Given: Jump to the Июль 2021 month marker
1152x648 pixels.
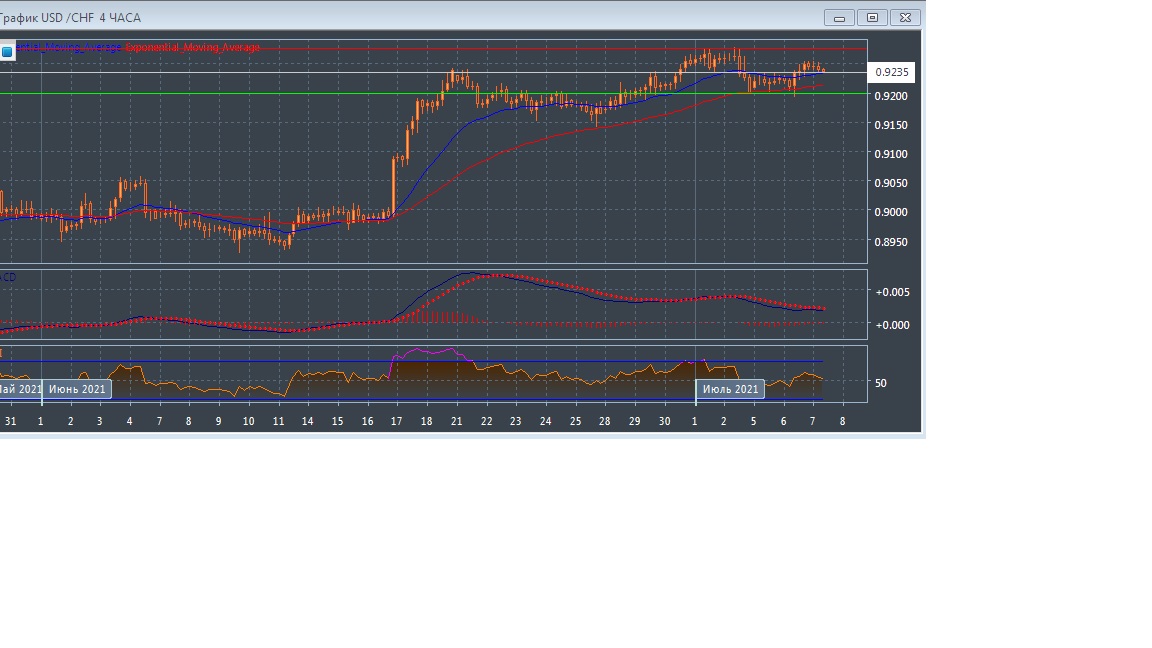Looking at the screenshot, I should (x=730, y=389).
